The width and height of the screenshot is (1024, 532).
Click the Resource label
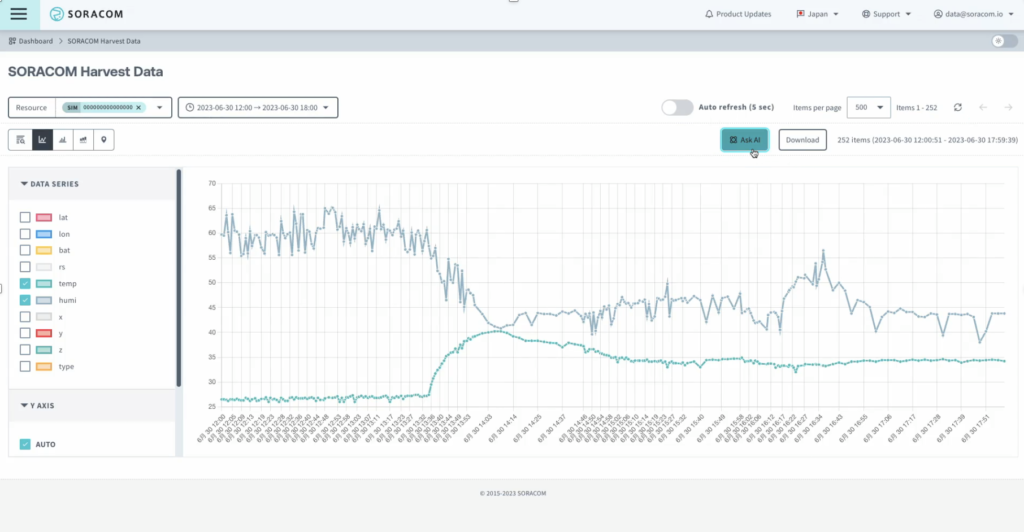pyautogui.click(x=31, y=108)
